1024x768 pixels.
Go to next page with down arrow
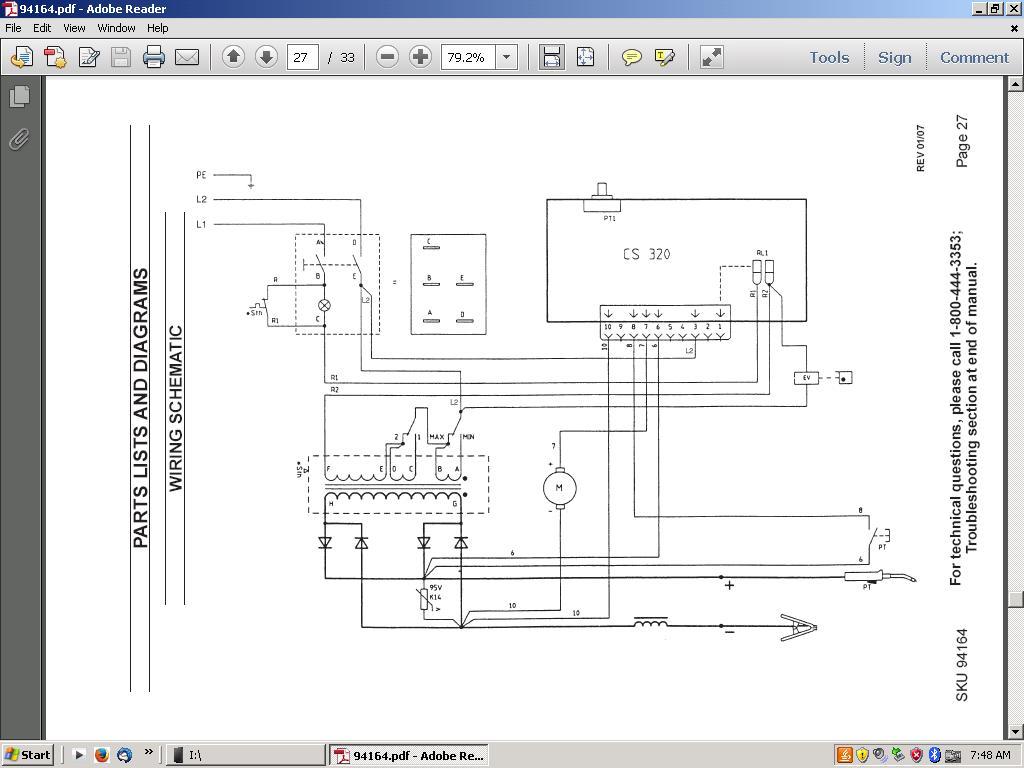click(x=266, y=57)
